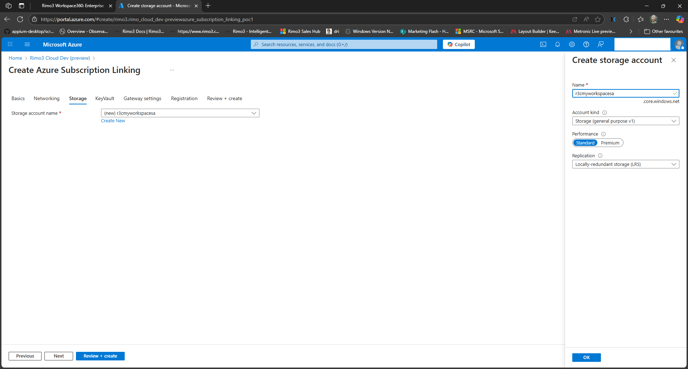
Task: Open tab actions menu icon
Action: pyautogui.click(x=21, y=6)
